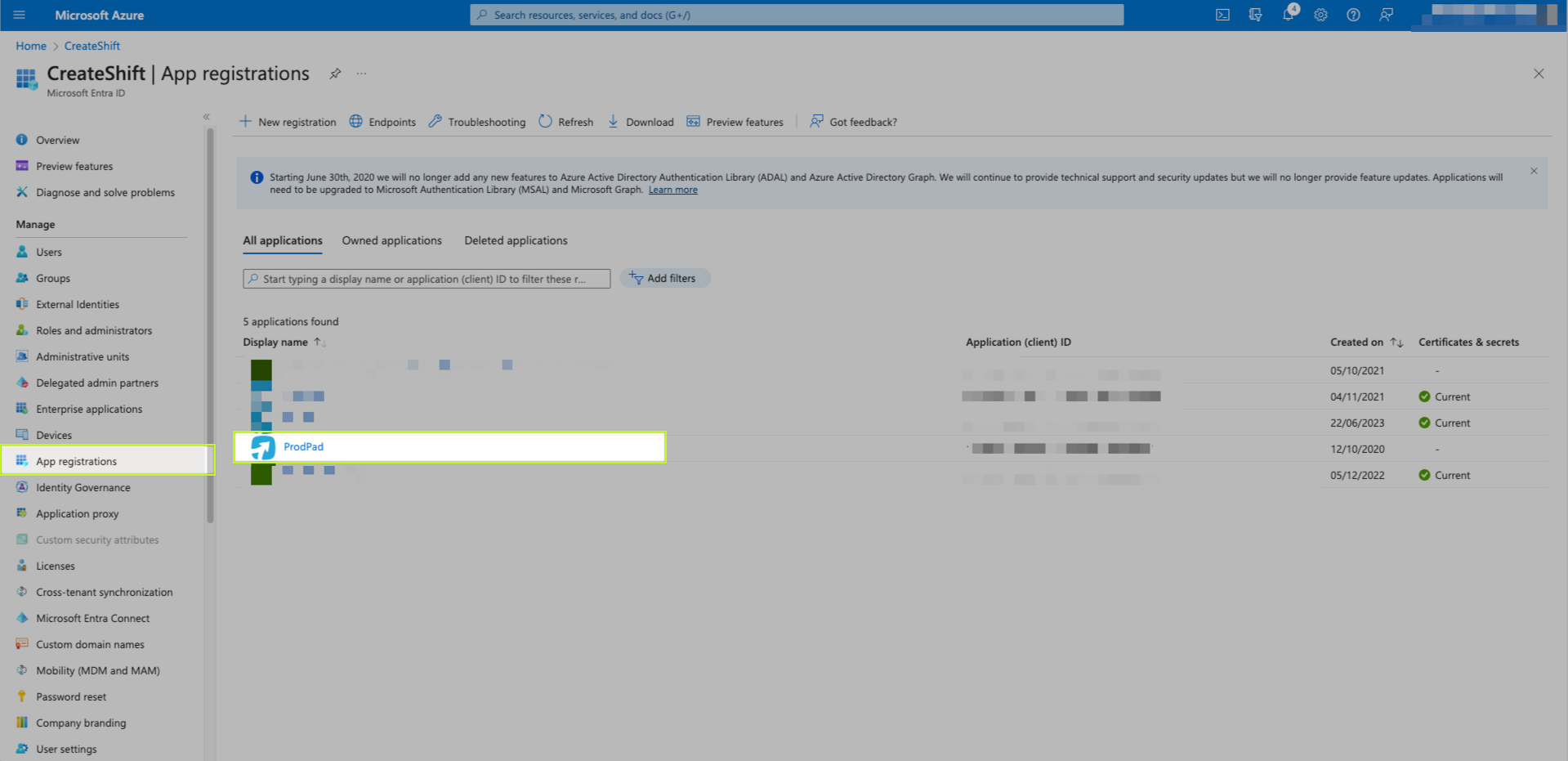Open Mobility (MDM and MAM)
This screenshot has height=761, width=1568.
point(97,670)
